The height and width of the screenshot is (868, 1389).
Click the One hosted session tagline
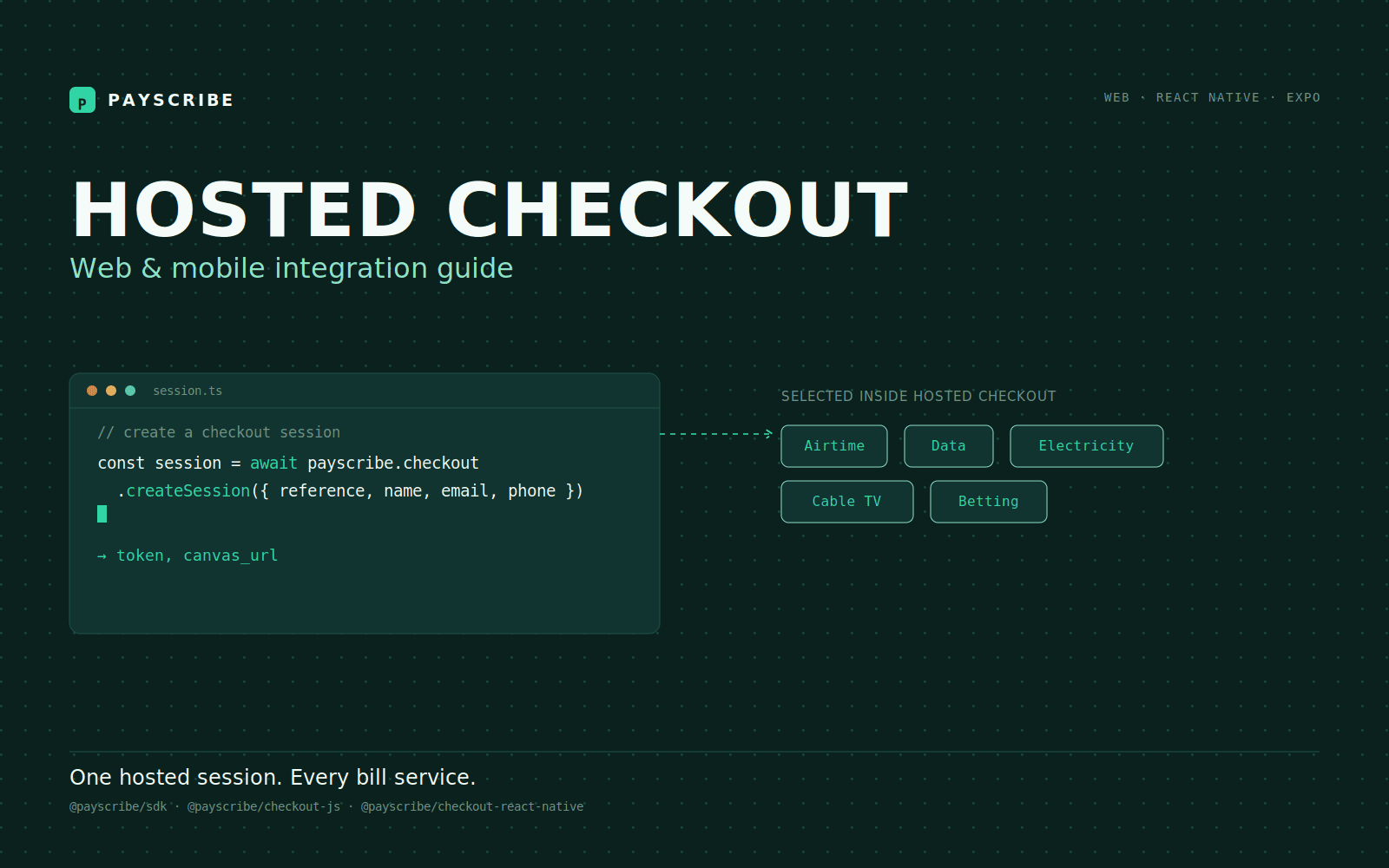click(x=273, y=777)
